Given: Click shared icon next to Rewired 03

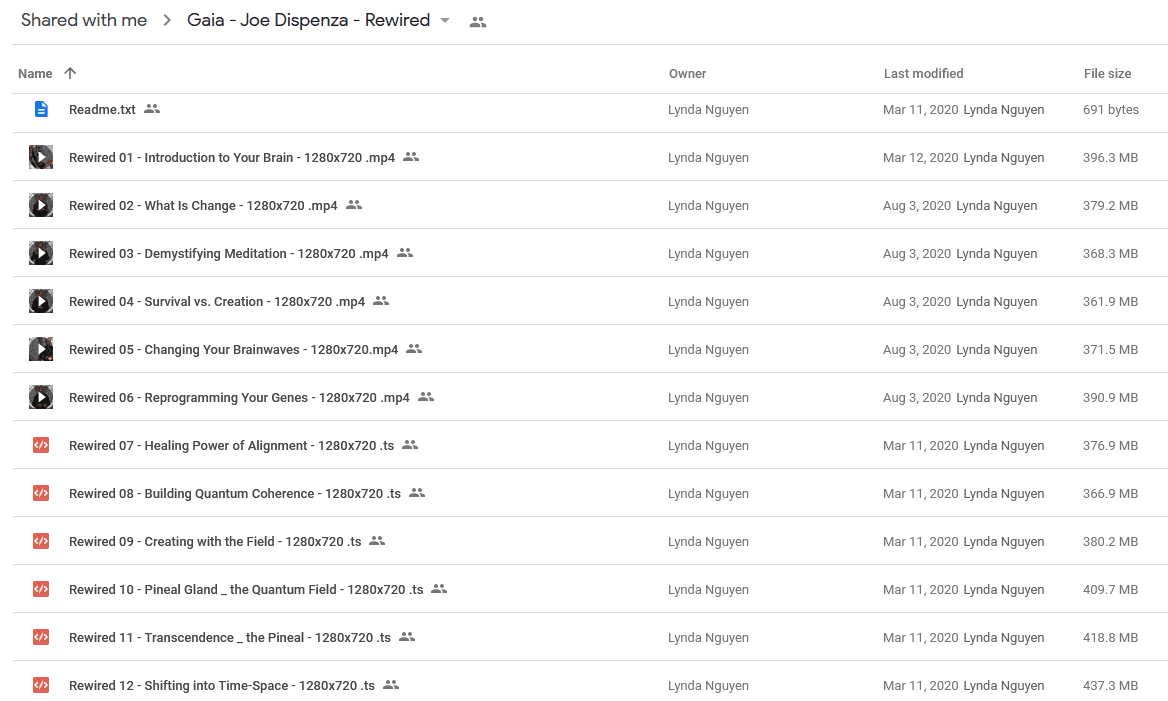Looking at the screenshot, I should tap(404, 253).
